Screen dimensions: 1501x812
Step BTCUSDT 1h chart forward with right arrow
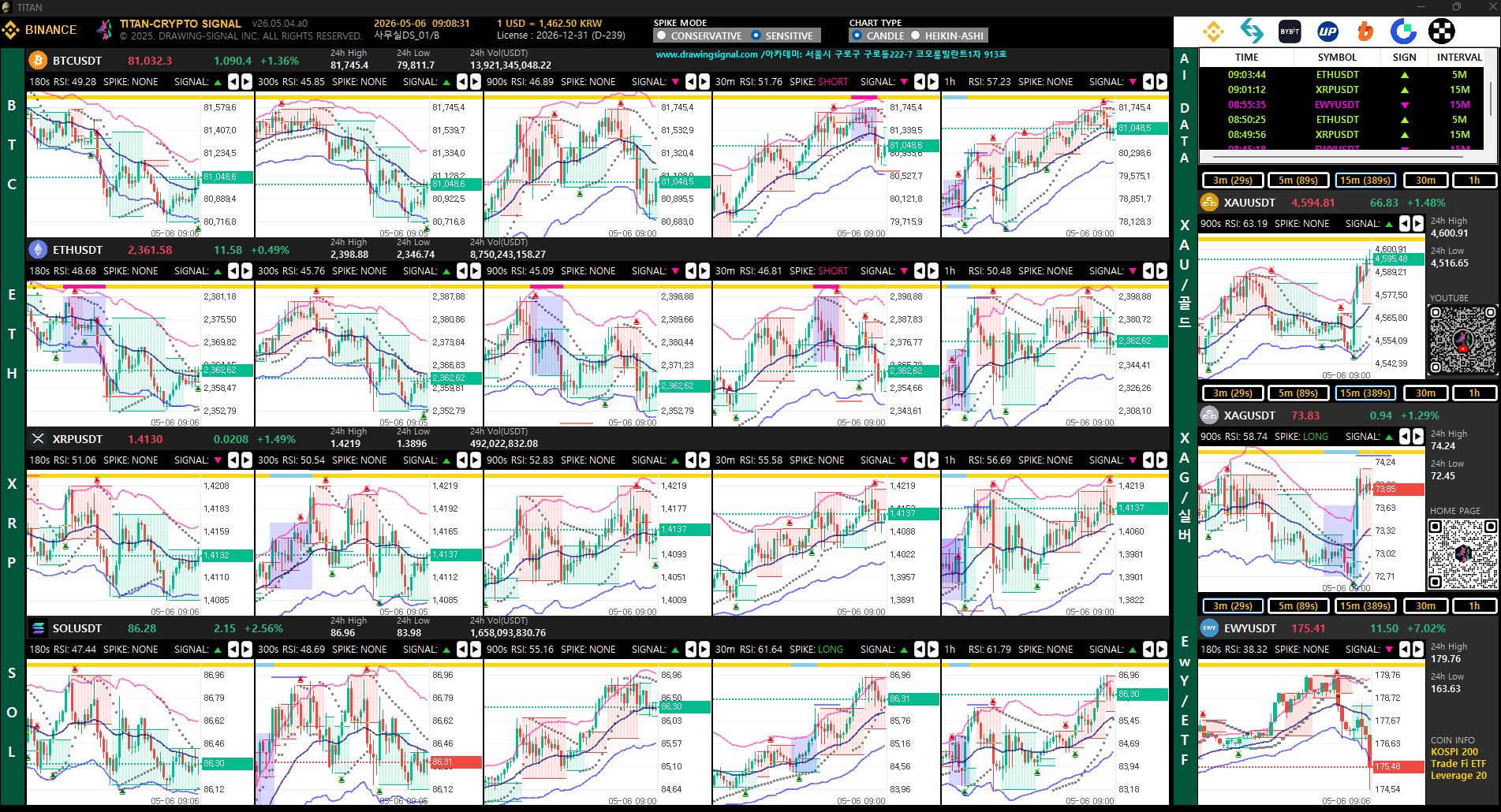tap(1161, 81)
